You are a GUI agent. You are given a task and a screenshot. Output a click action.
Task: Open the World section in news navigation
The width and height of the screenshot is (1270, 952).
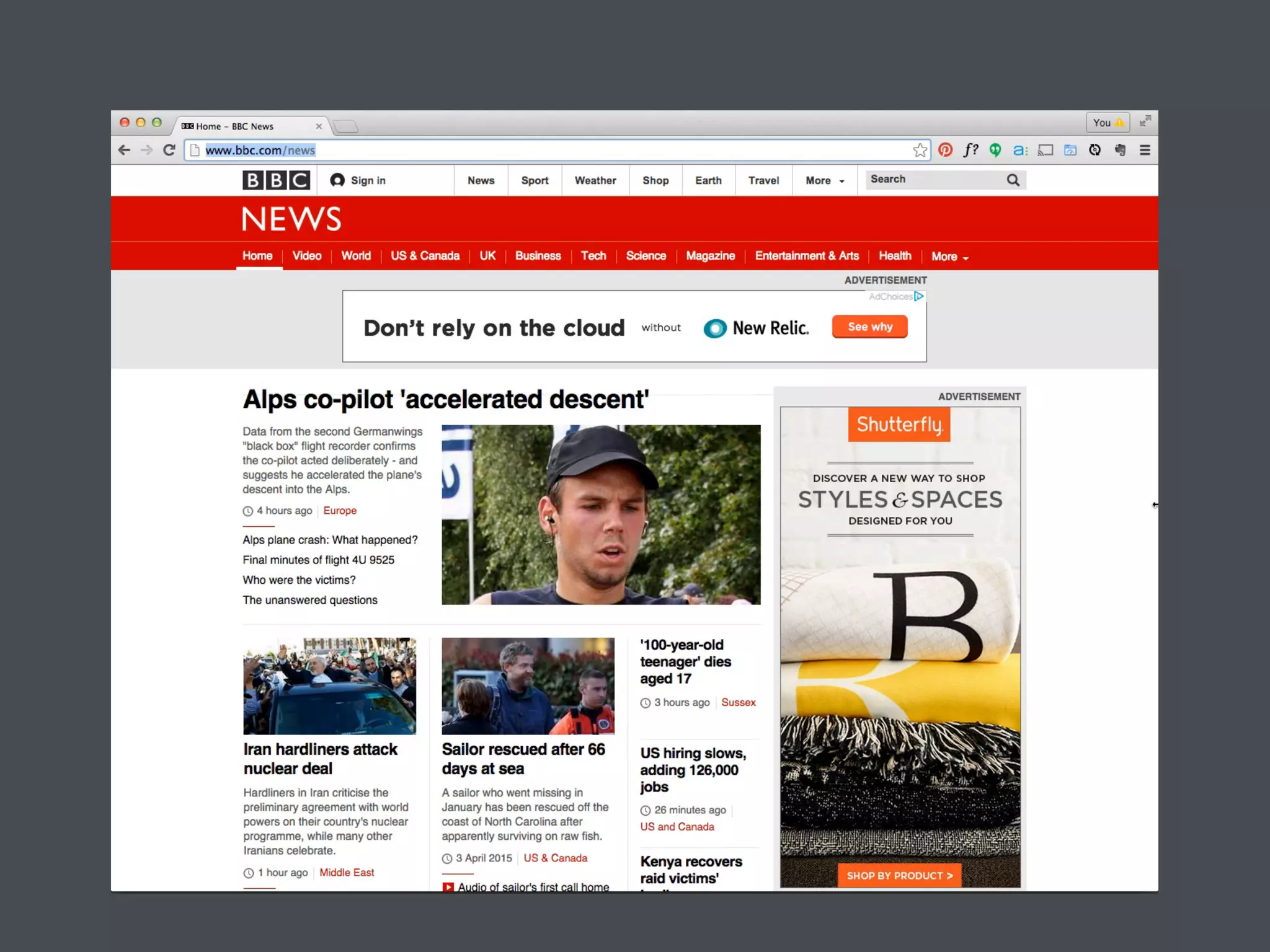coord(356,256)
